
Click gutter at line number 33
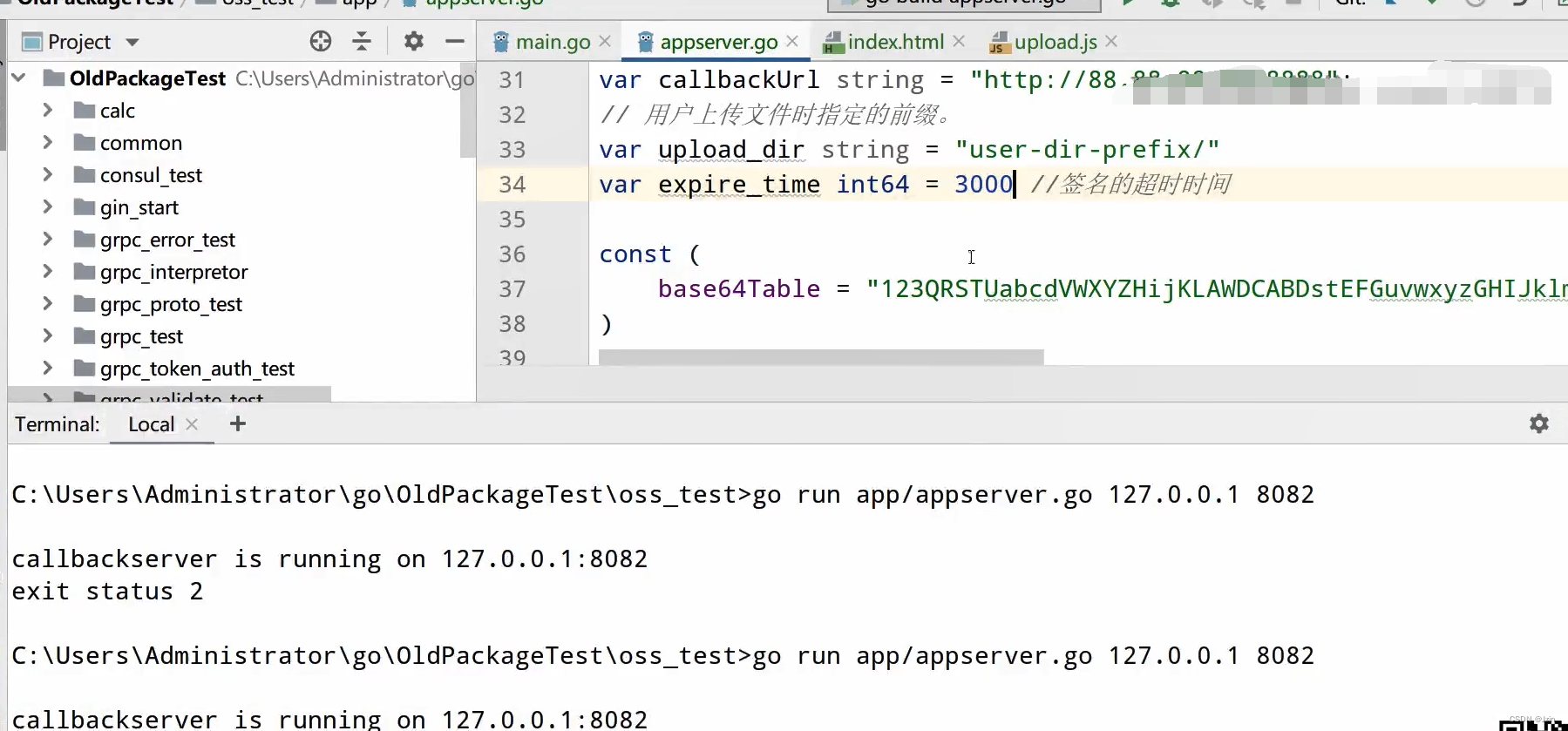[x=512, y=150]
